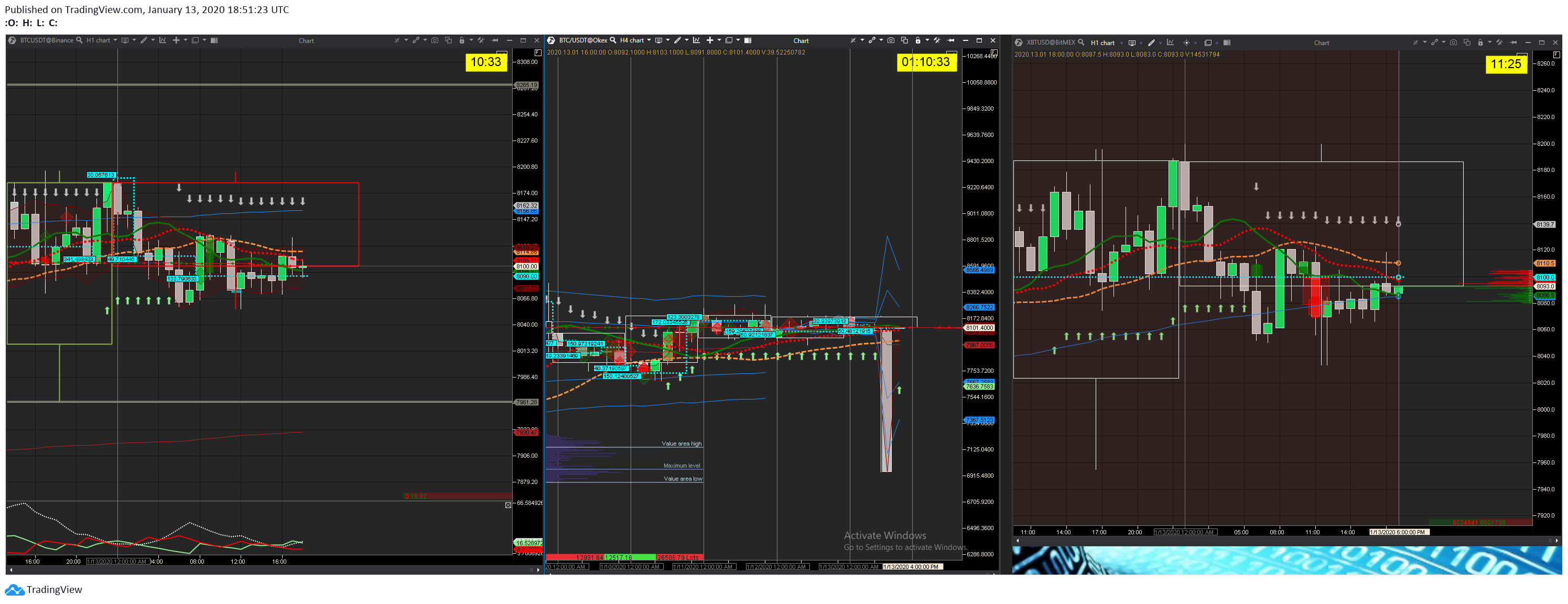Click the link chain icon in Binance chart
1568x604 pixels.
(x=416, y=40)
